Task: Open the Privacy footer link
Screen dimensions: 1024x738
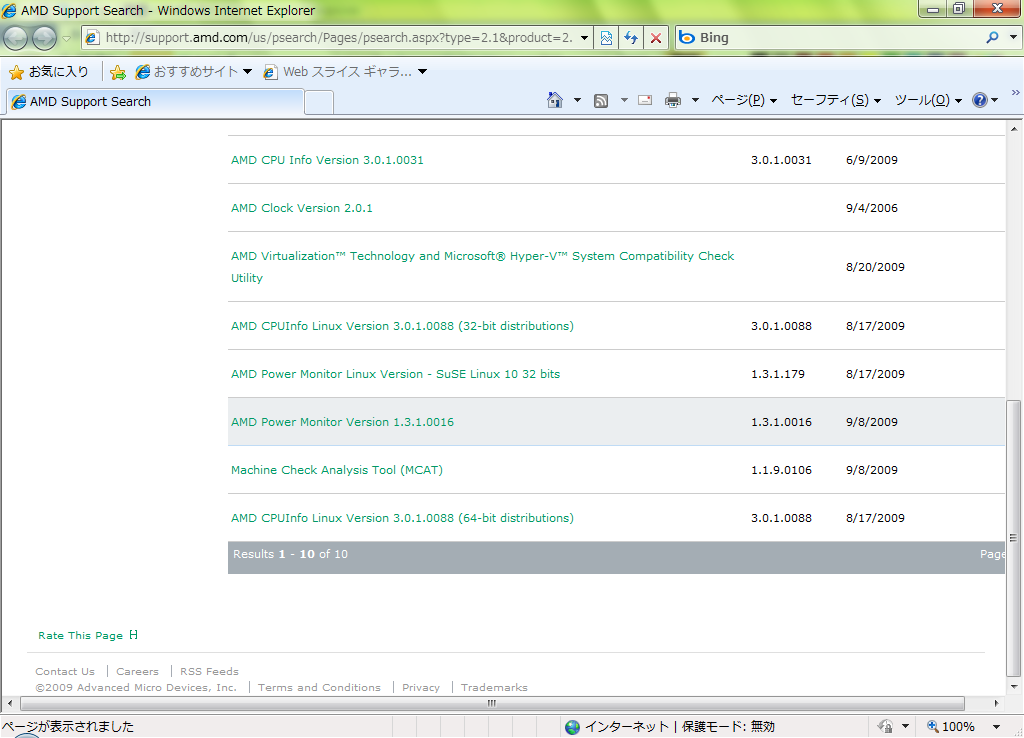Action: (421, 687)
